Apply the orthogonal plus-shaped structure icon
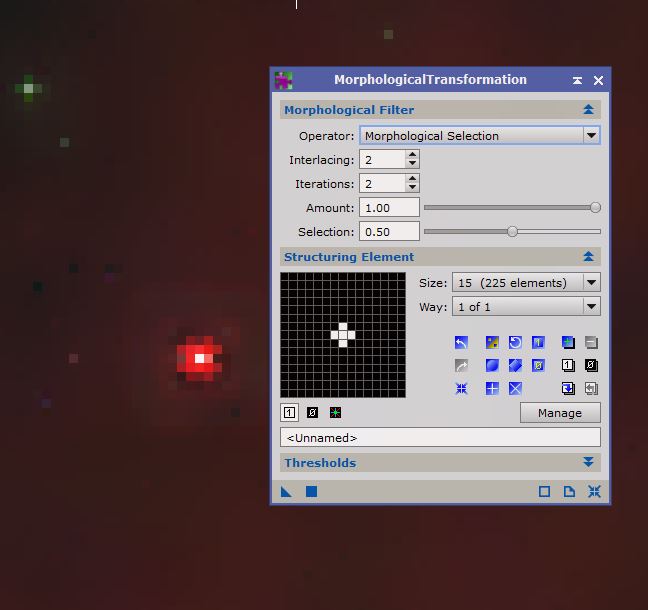 (x=492, y=389)
